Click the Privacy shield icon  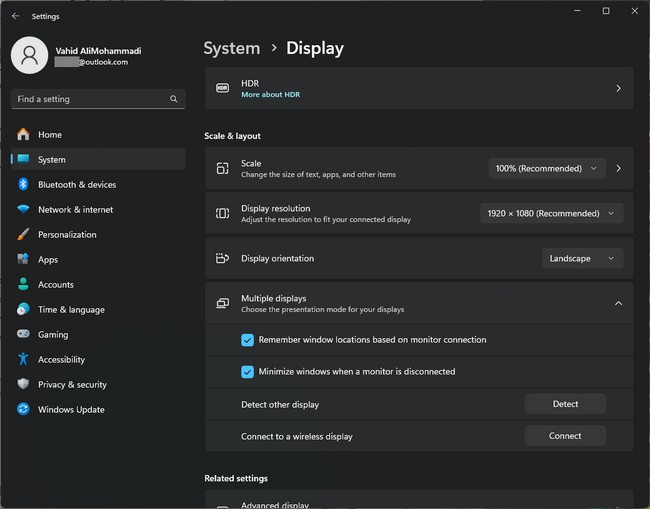[23, 384]
